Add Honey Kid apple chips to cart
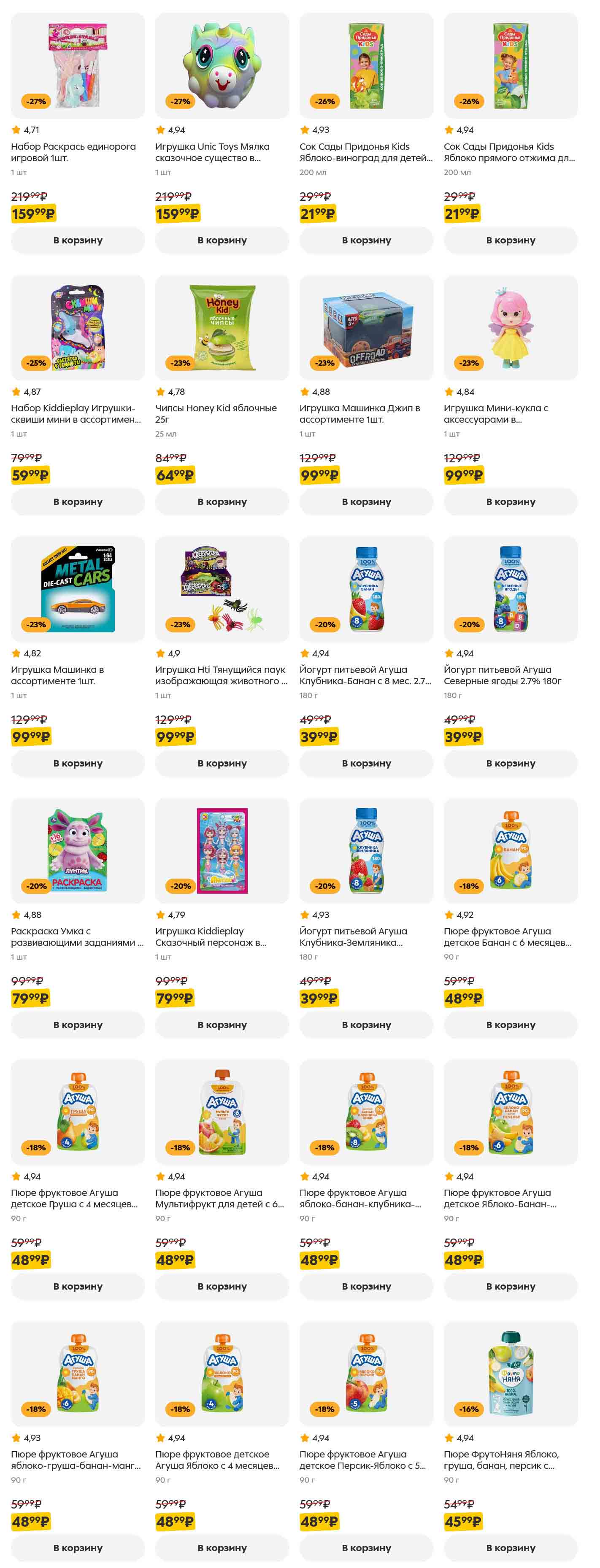Image resolution: width=600 pixels, height=1568 pixels. coord(222,502)
